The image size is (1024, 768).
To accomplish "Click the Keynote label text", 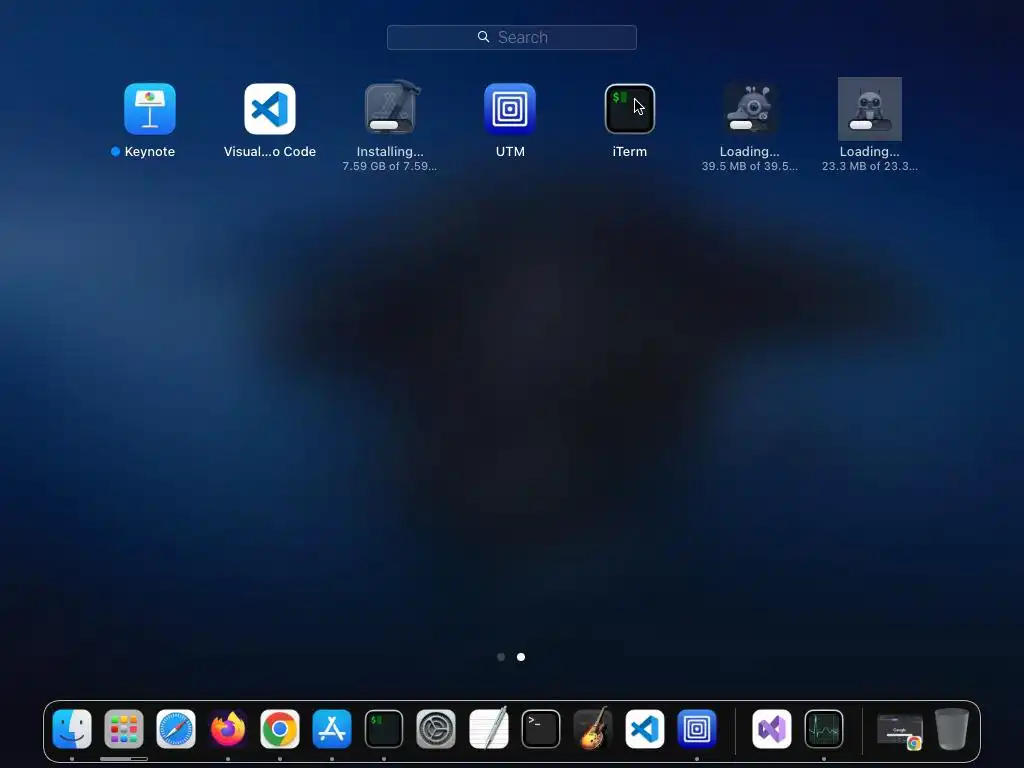I will pos(150,152).
